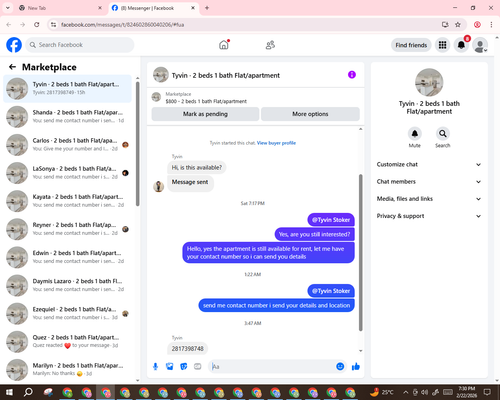Screen dimensions: 500x400
Task: Open the Quez conversation
Action: tap(67, 342)
